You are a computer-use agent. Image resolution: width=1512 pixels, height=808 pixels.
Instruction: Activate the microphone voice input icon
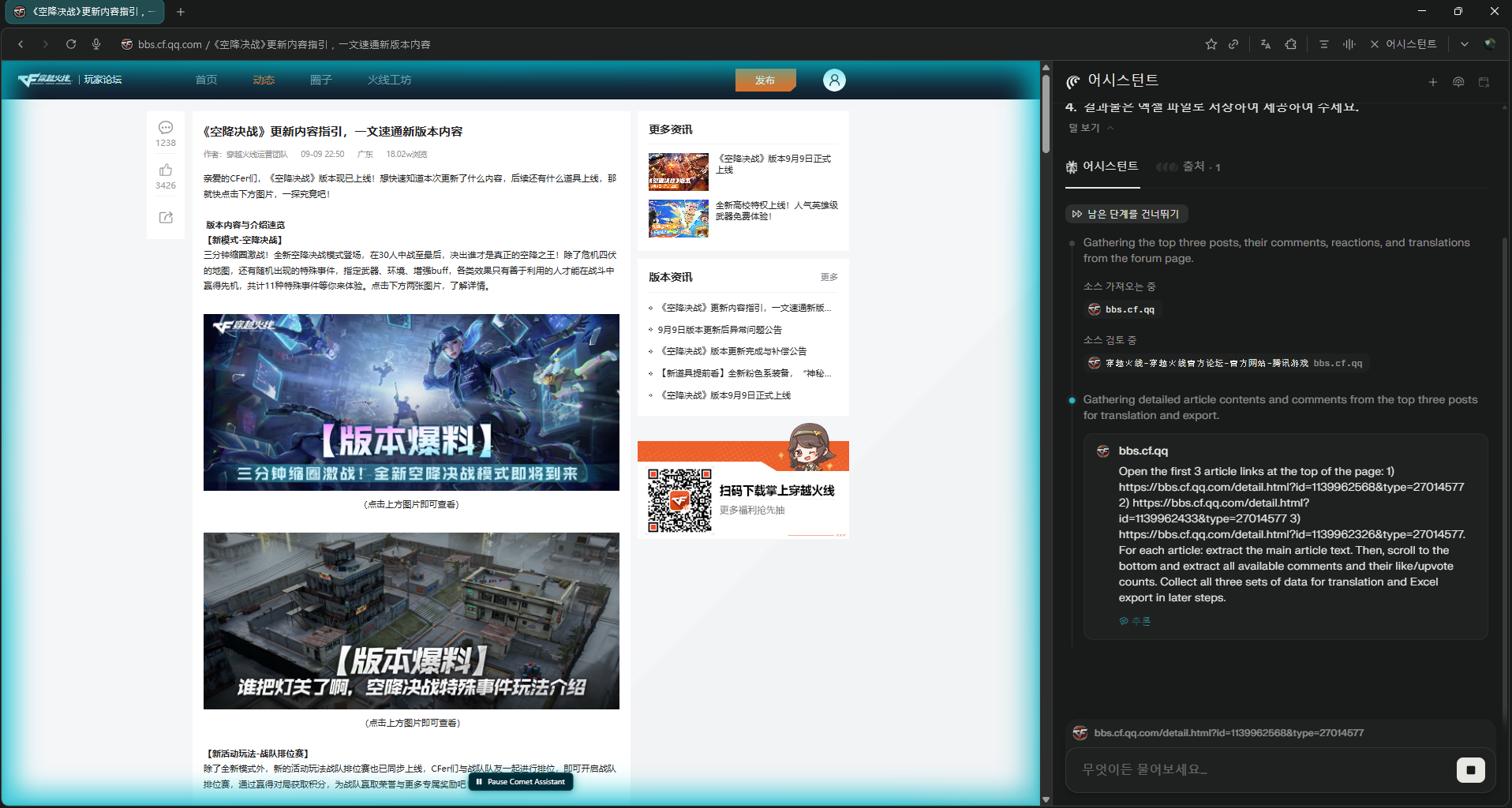click(x=96, y=44)
